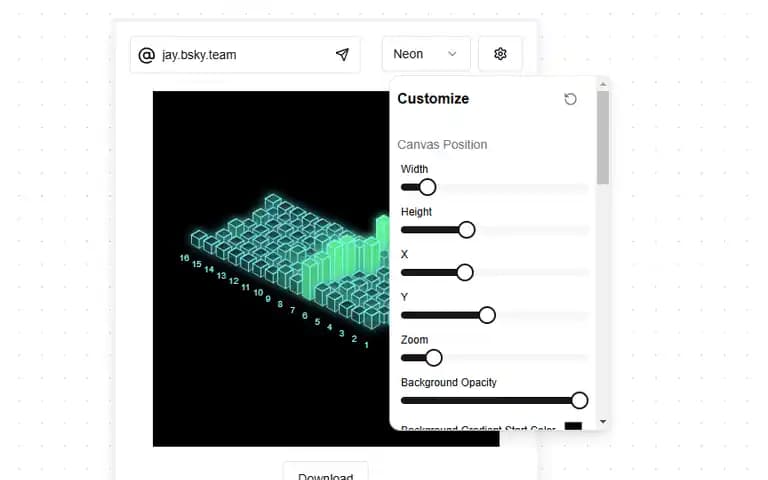Image resolution: width=768 pixels, height=480 pixels.
Task: Open settings via the gear icon
Action: click(x=500, y=54)
